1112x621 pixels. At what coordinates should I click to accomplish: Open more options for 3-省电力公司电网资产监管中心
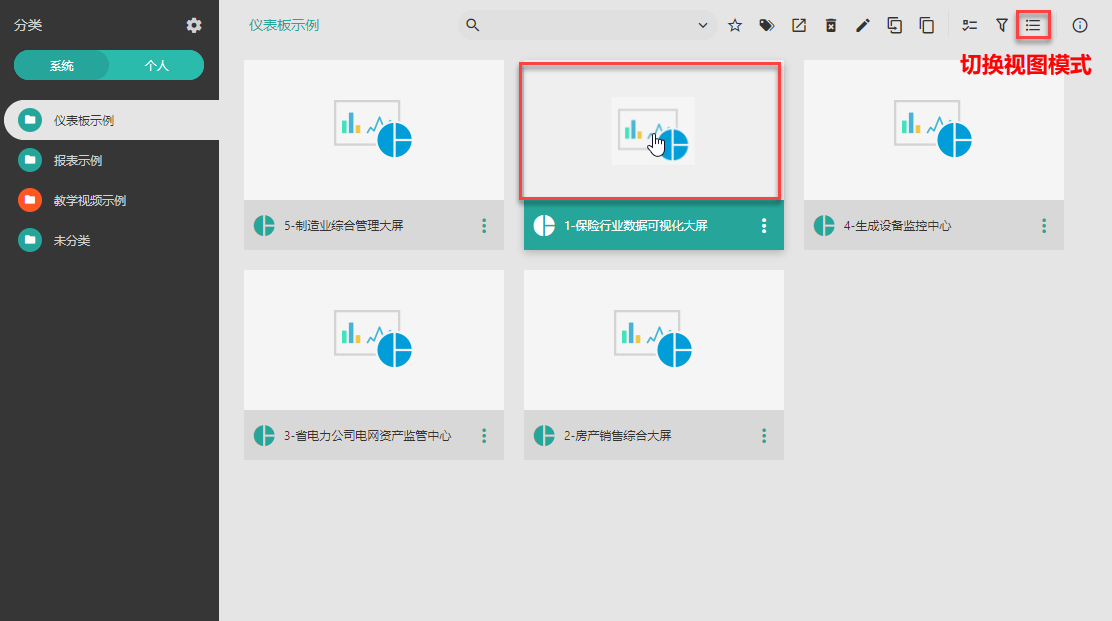click(484, 435)
